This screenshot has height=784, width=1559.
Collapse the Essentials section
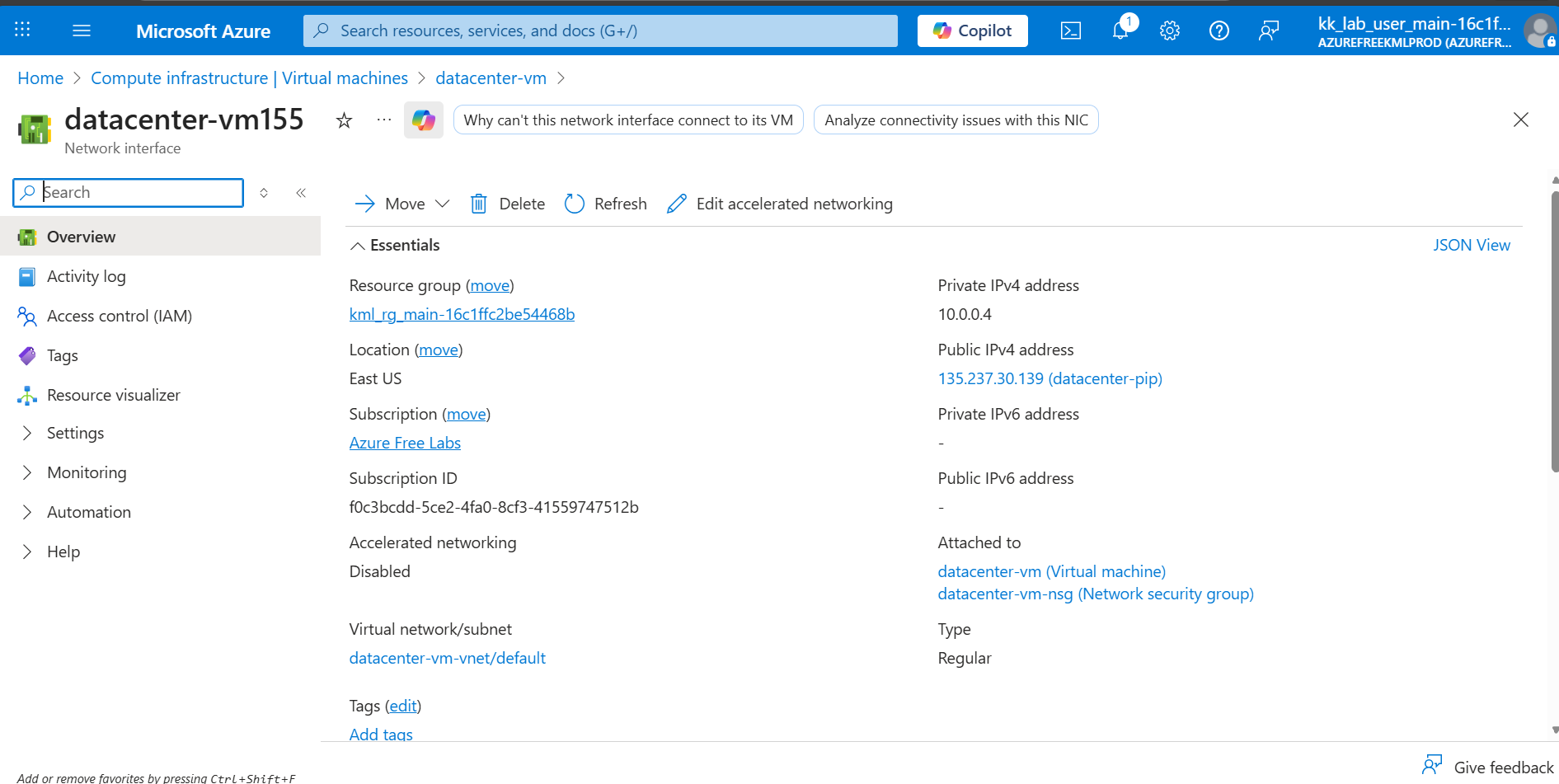358,246
